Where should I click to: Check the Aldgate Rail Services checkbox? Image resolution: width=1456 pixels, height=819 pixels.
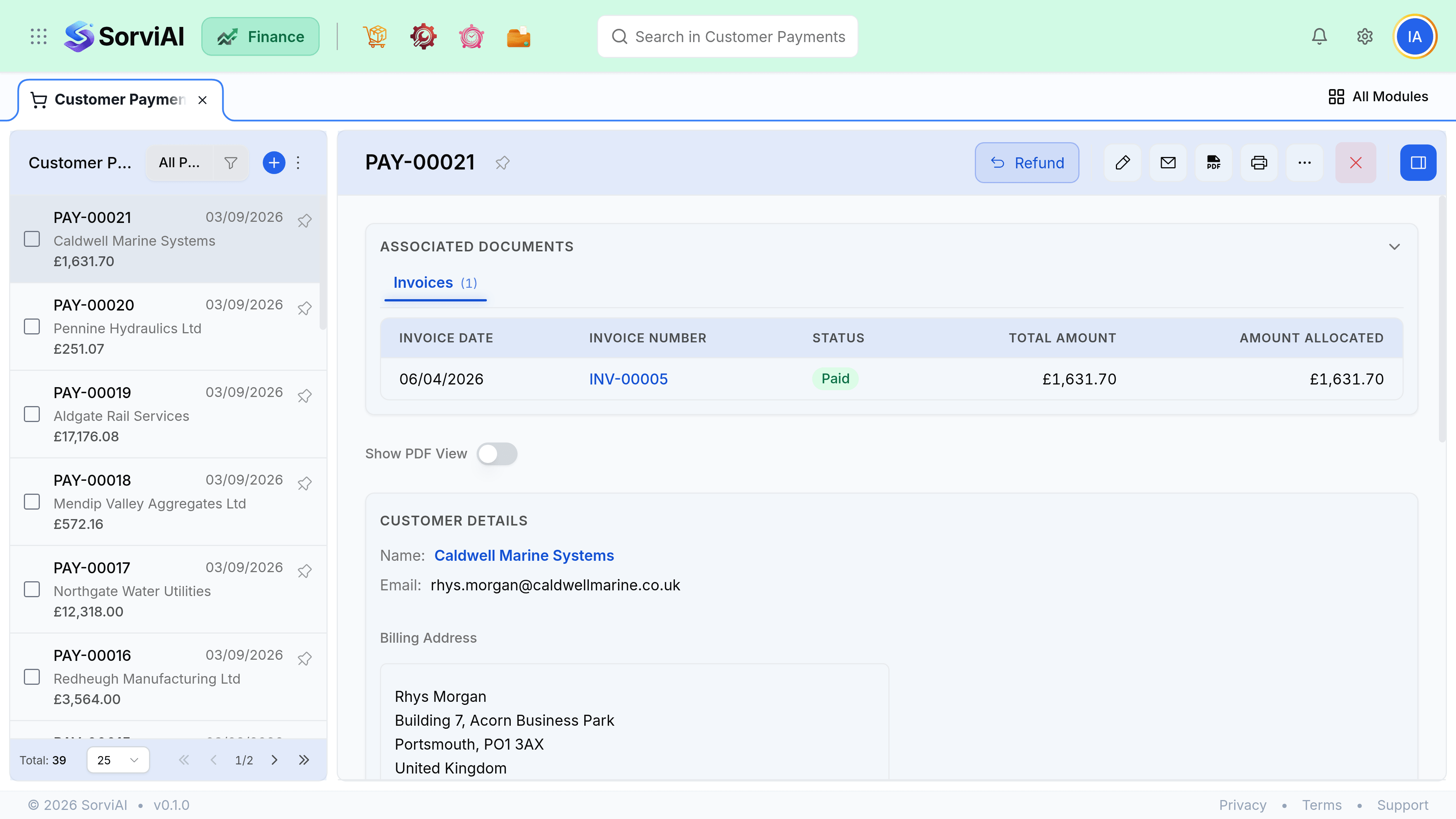click(32, 414)
